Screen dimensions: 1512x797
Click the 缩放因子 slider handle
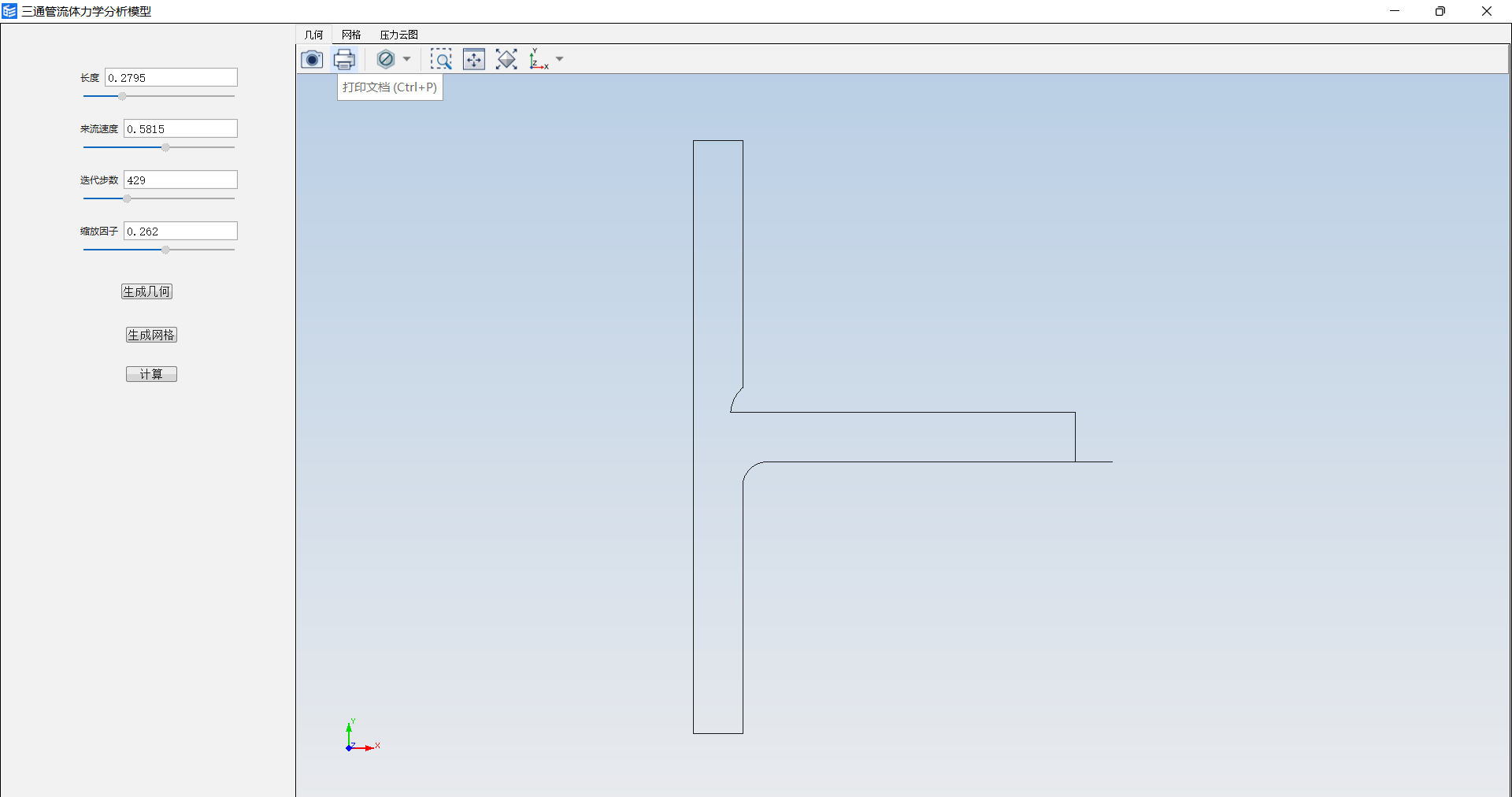[x=165, y=250]
